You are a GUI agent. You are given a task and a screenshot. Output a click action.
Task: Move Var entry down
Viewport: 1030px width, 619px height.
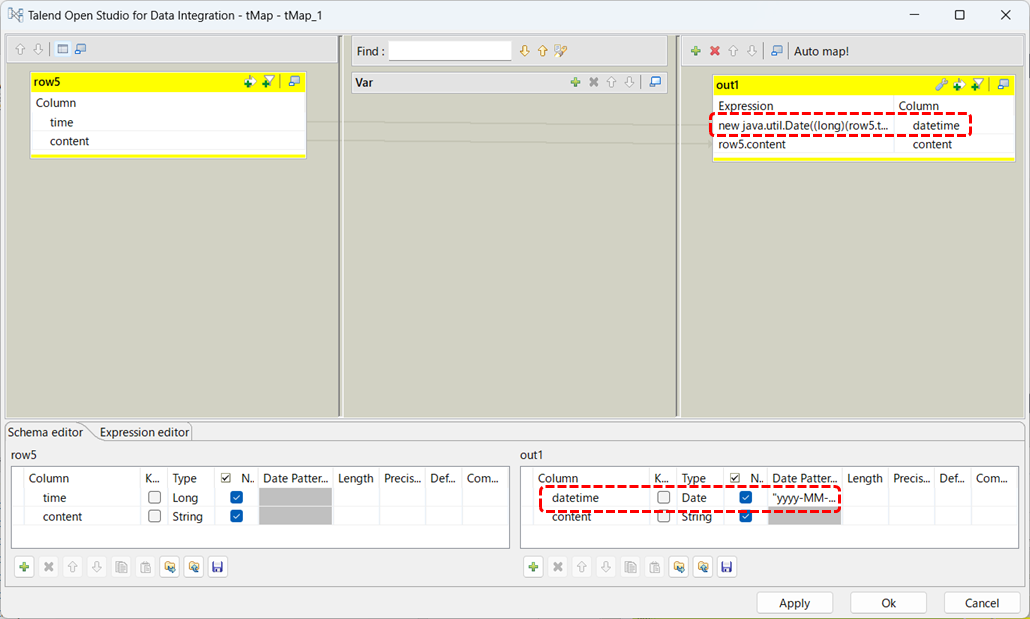[x=629, y=82]
